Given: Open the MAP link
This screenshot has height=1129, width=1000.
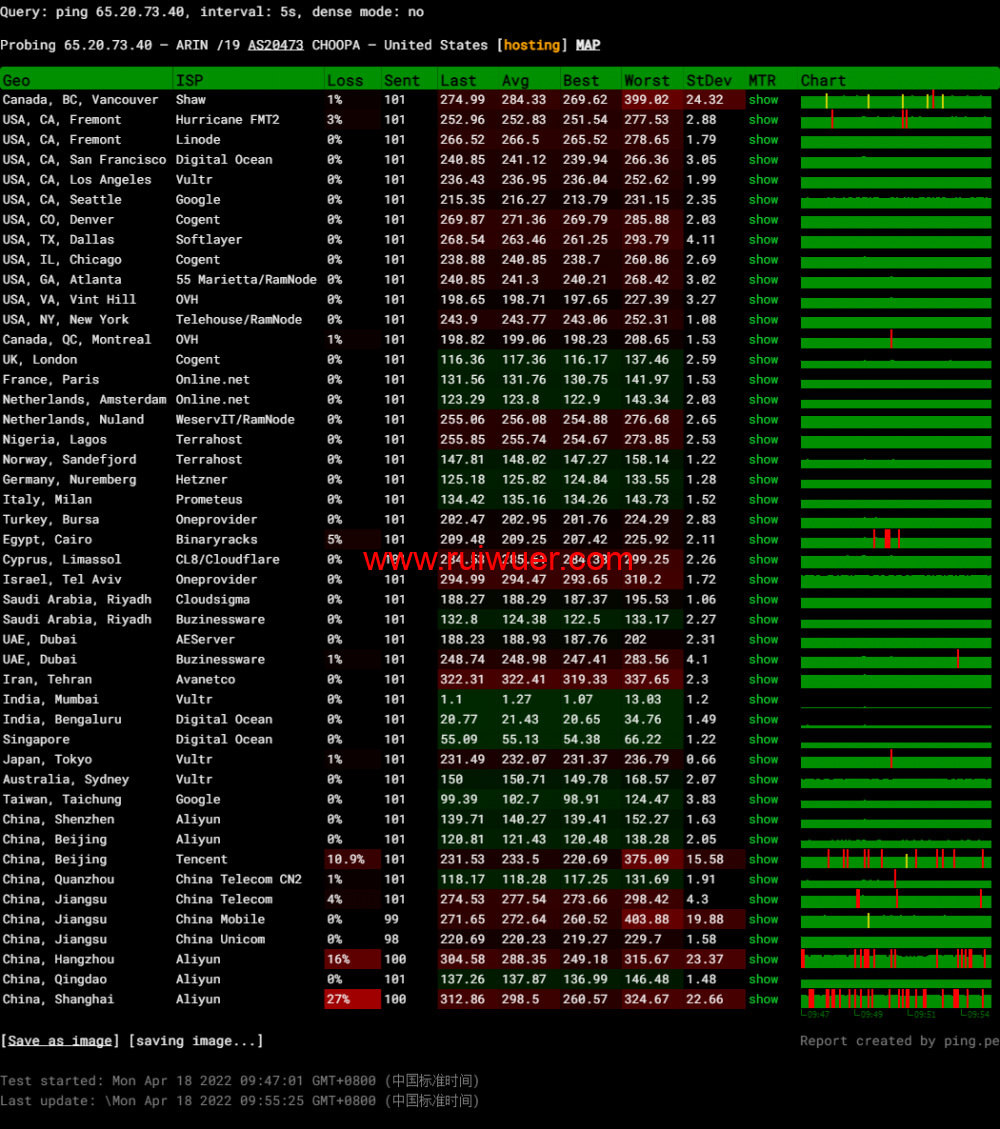Looking at the screenshot, I should [x=588, y=45].
